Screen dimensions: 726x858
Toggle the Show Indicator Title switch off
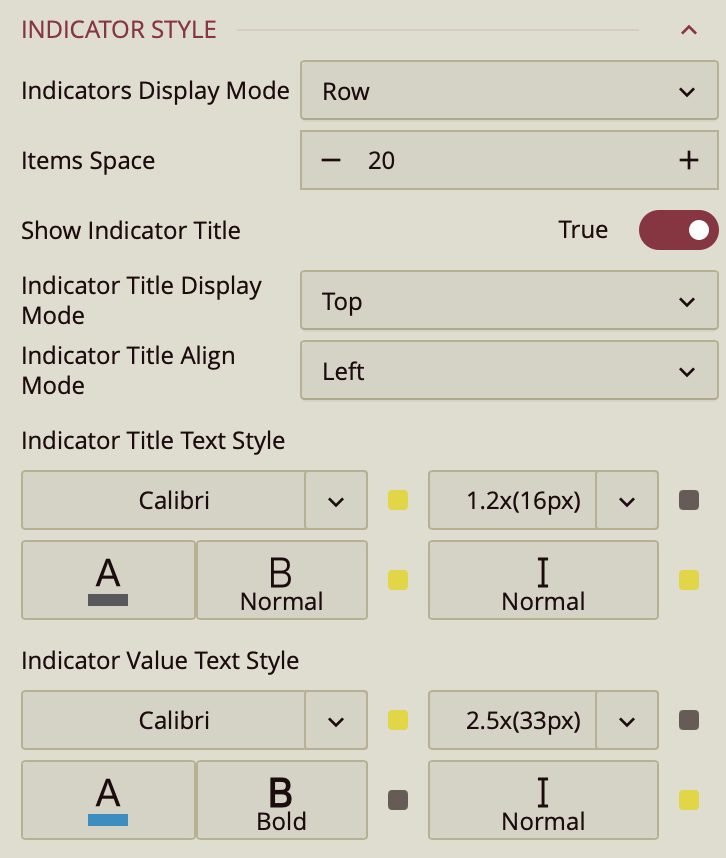pos(678,230)
